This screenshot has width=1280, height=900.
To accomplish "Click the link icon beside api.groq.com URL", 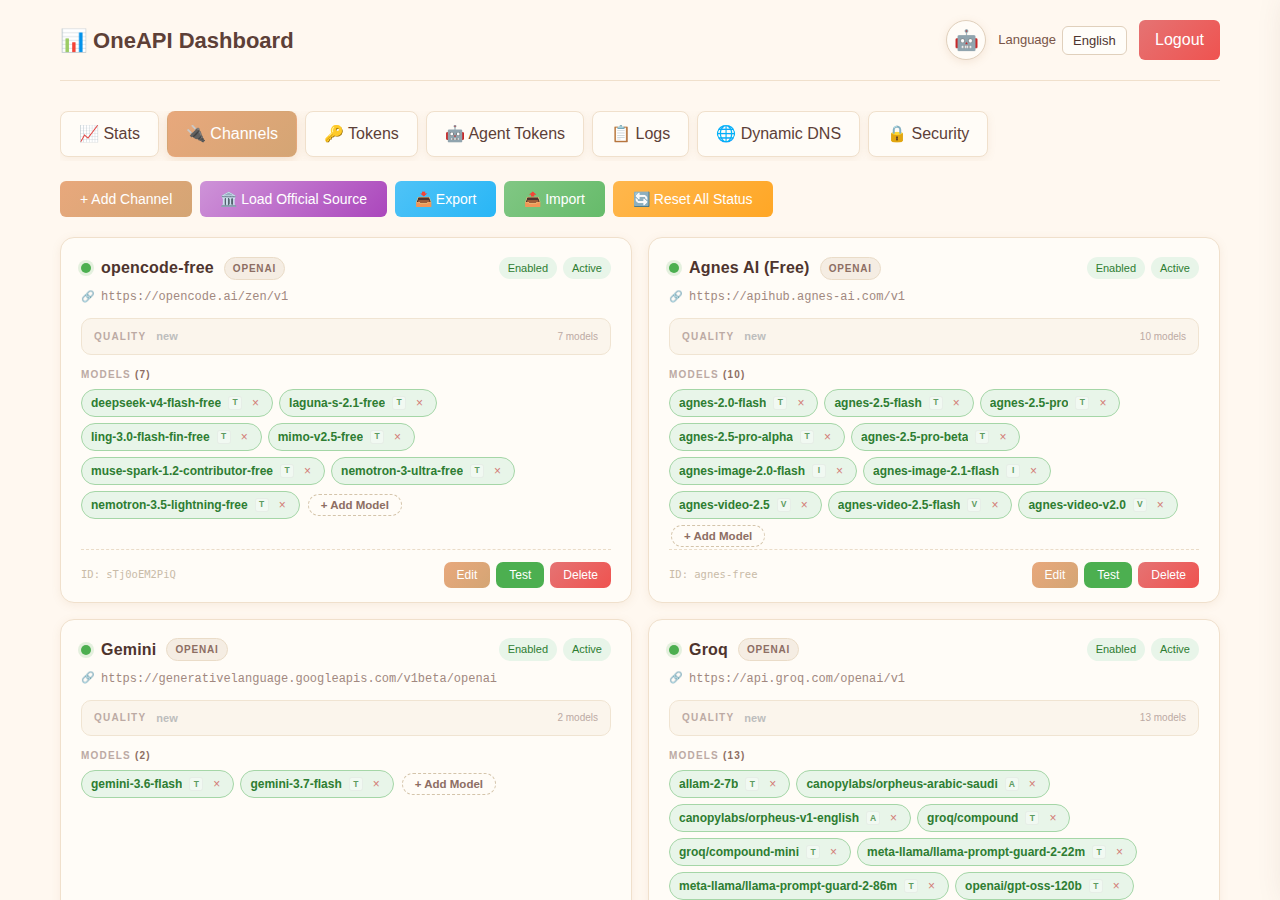I will point(676,678).
